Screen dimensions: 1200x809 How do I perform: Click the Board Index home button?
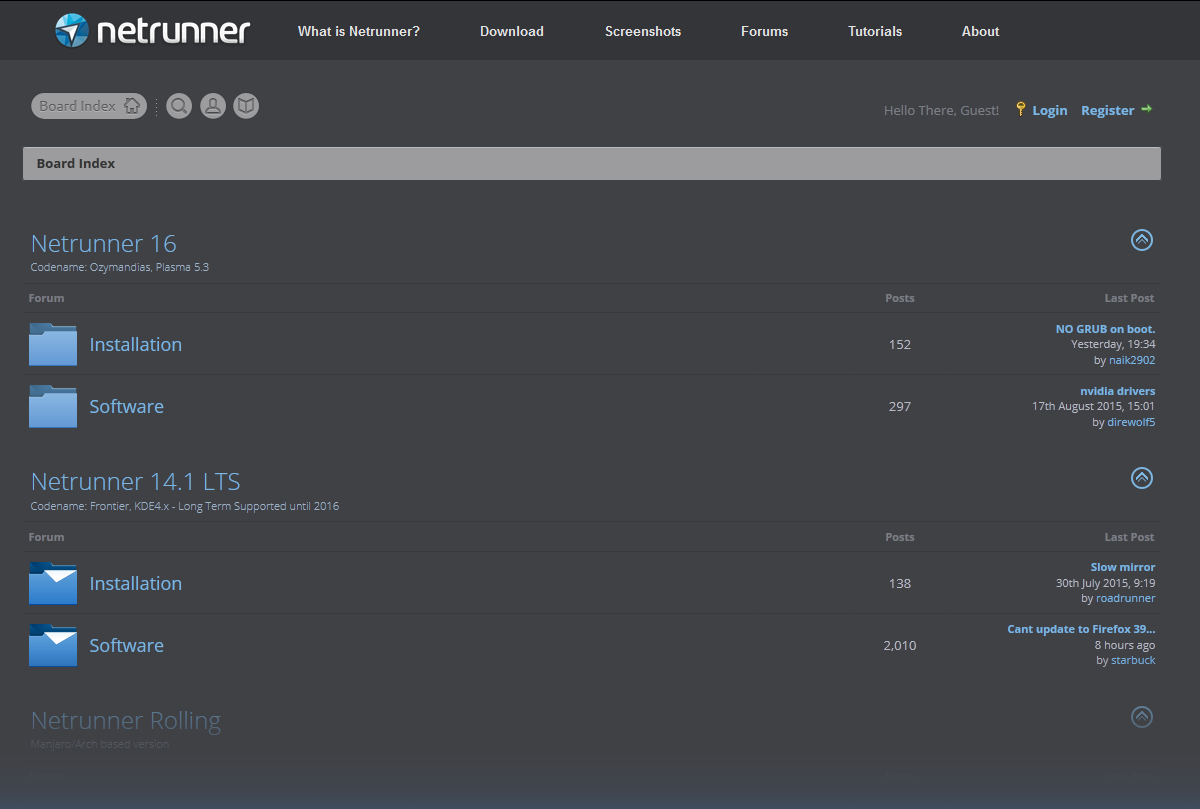(89, 106)
